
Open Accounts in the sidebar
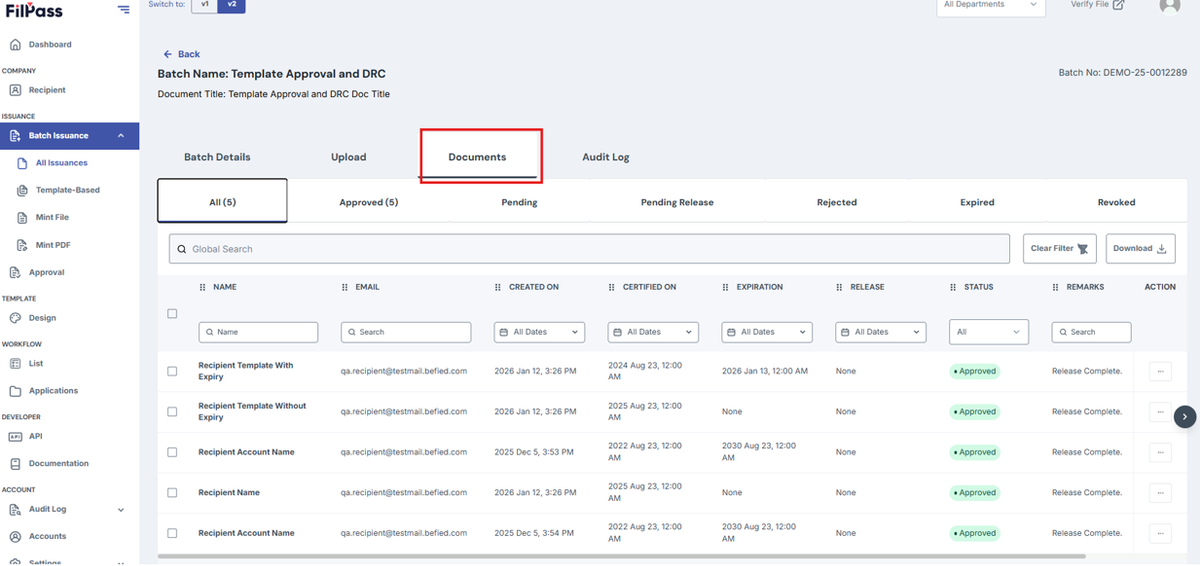(47, 537)
